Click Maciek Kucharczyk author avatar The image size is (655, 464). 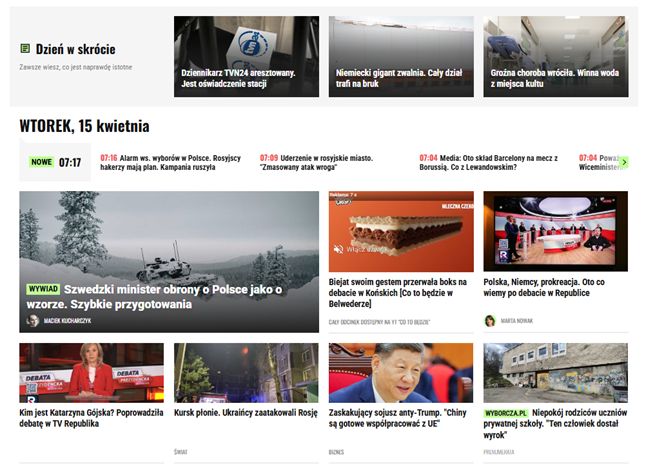click(x=33, y=320)
